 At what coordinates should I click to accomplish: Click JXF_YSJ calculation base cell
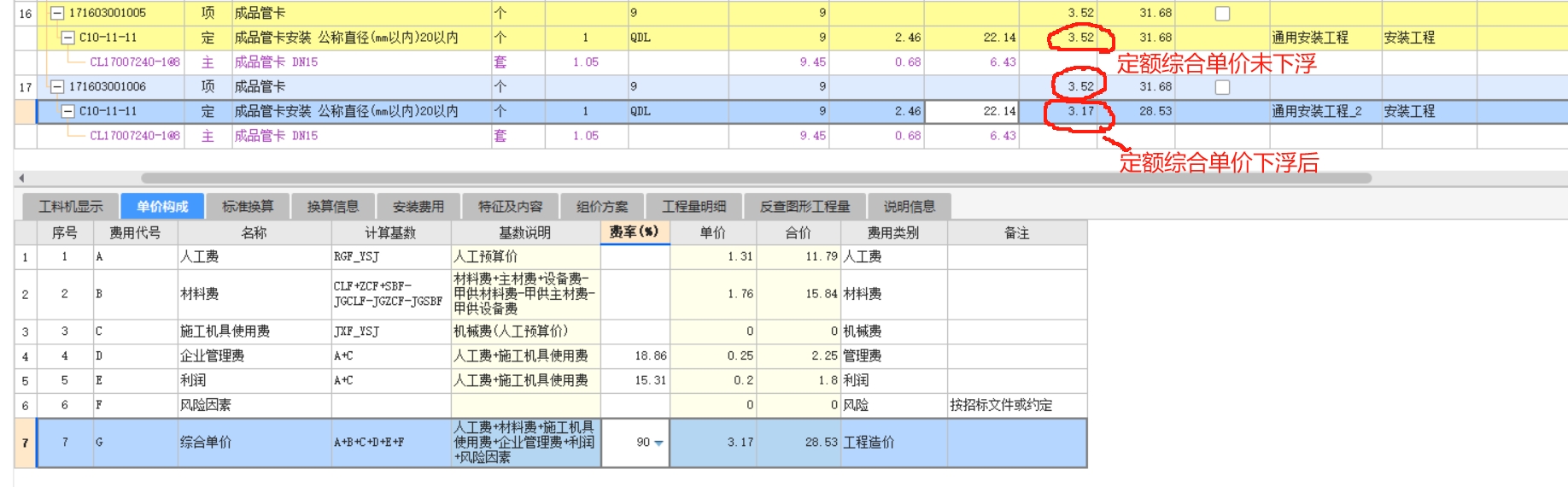pos(390,332)
